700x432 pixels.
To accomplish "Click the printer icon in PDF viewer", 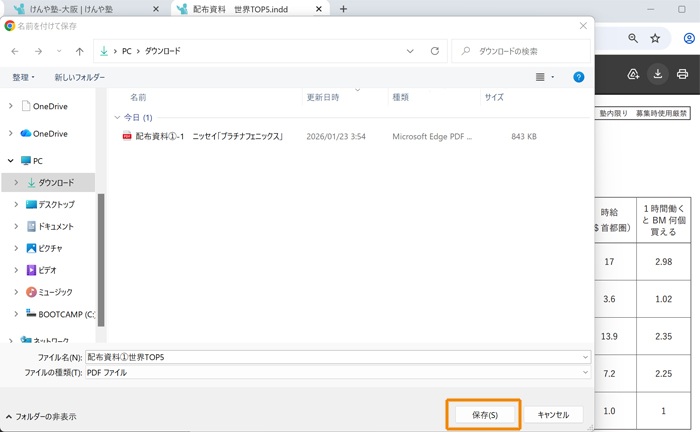I will tap(683, 74).
